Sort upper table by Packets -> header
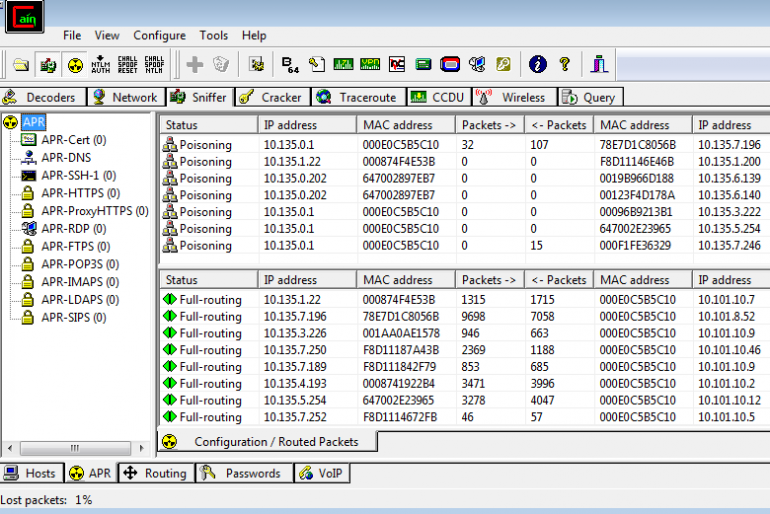 coord(490,125)
